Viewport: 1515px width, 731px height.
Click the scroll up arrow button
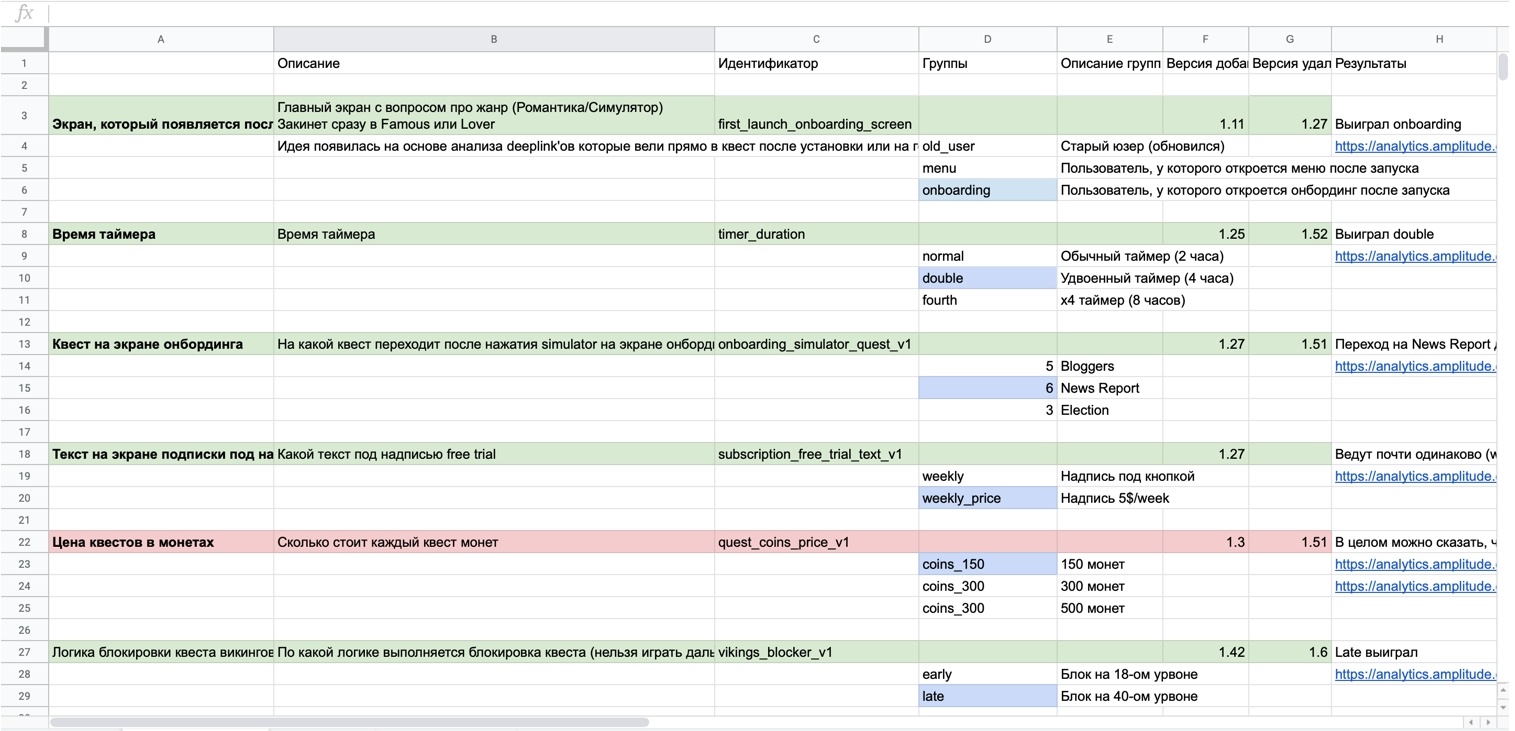(1503, 690)
